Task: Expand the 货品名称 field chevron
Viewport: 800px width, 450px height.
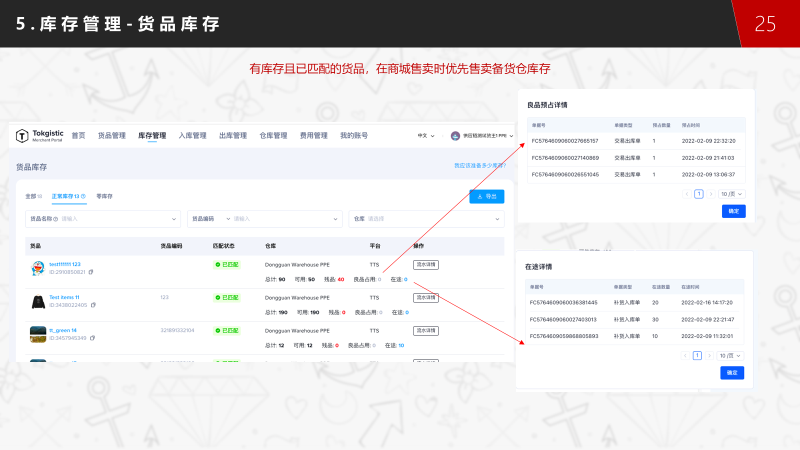Action: click(x=173, y=219)
